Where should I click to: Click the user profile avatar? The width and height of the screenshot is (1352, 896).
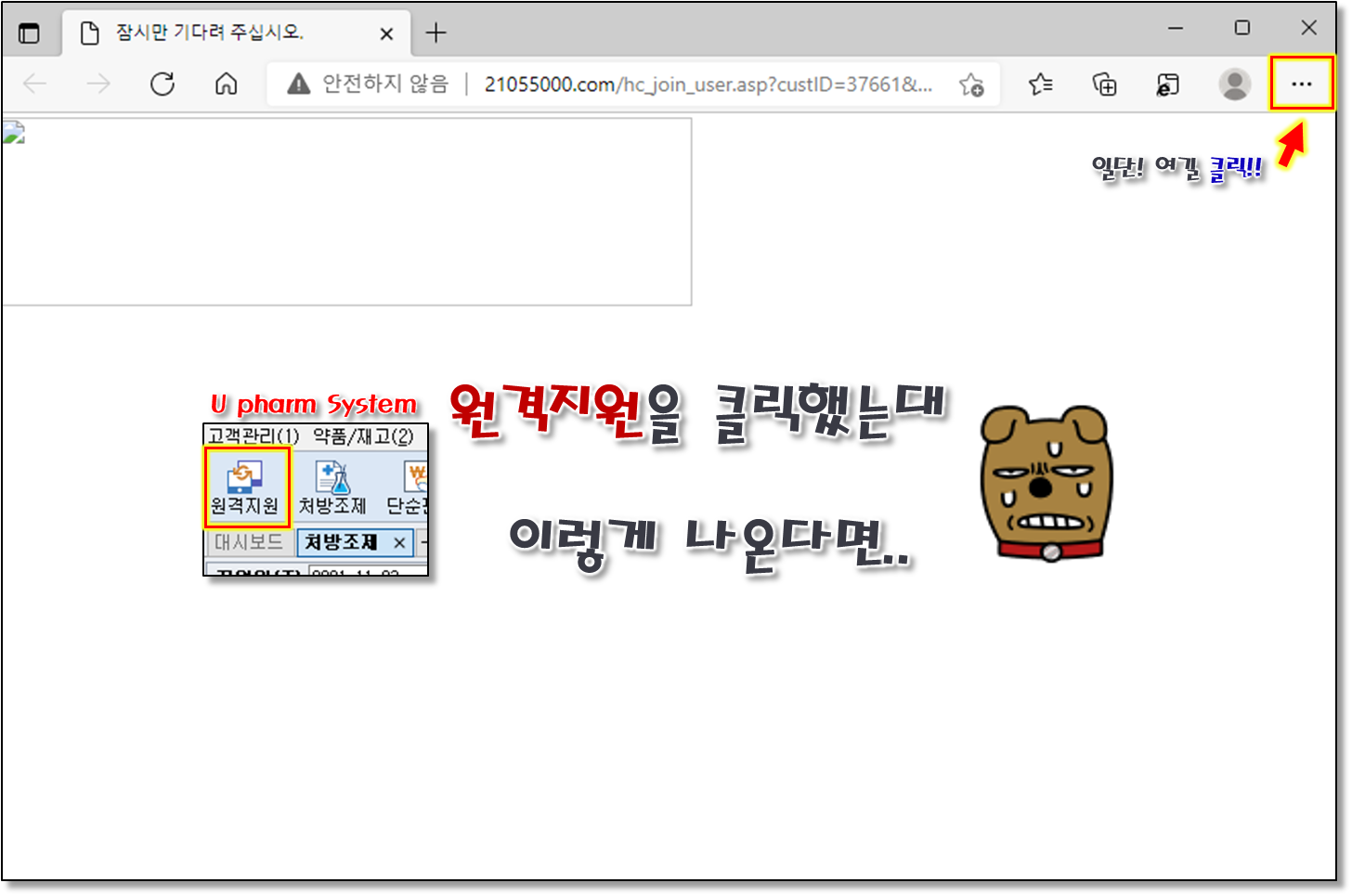point(1234,84)
